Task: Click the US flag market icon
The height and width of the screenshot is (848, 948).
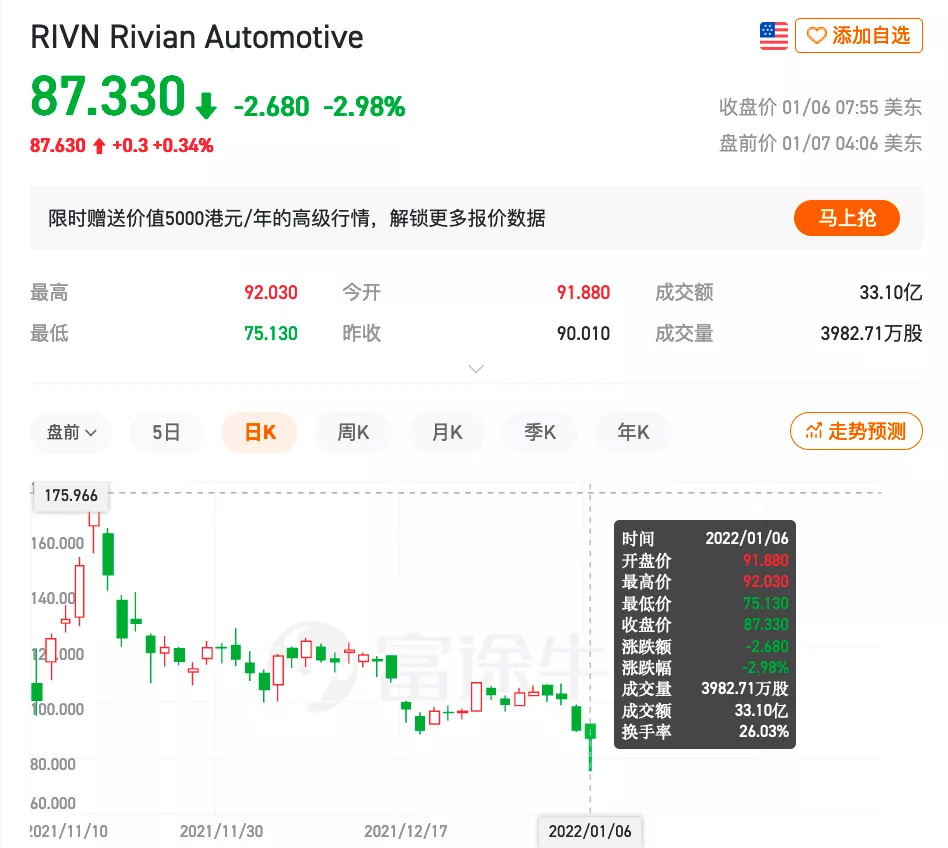Action: 773,36
